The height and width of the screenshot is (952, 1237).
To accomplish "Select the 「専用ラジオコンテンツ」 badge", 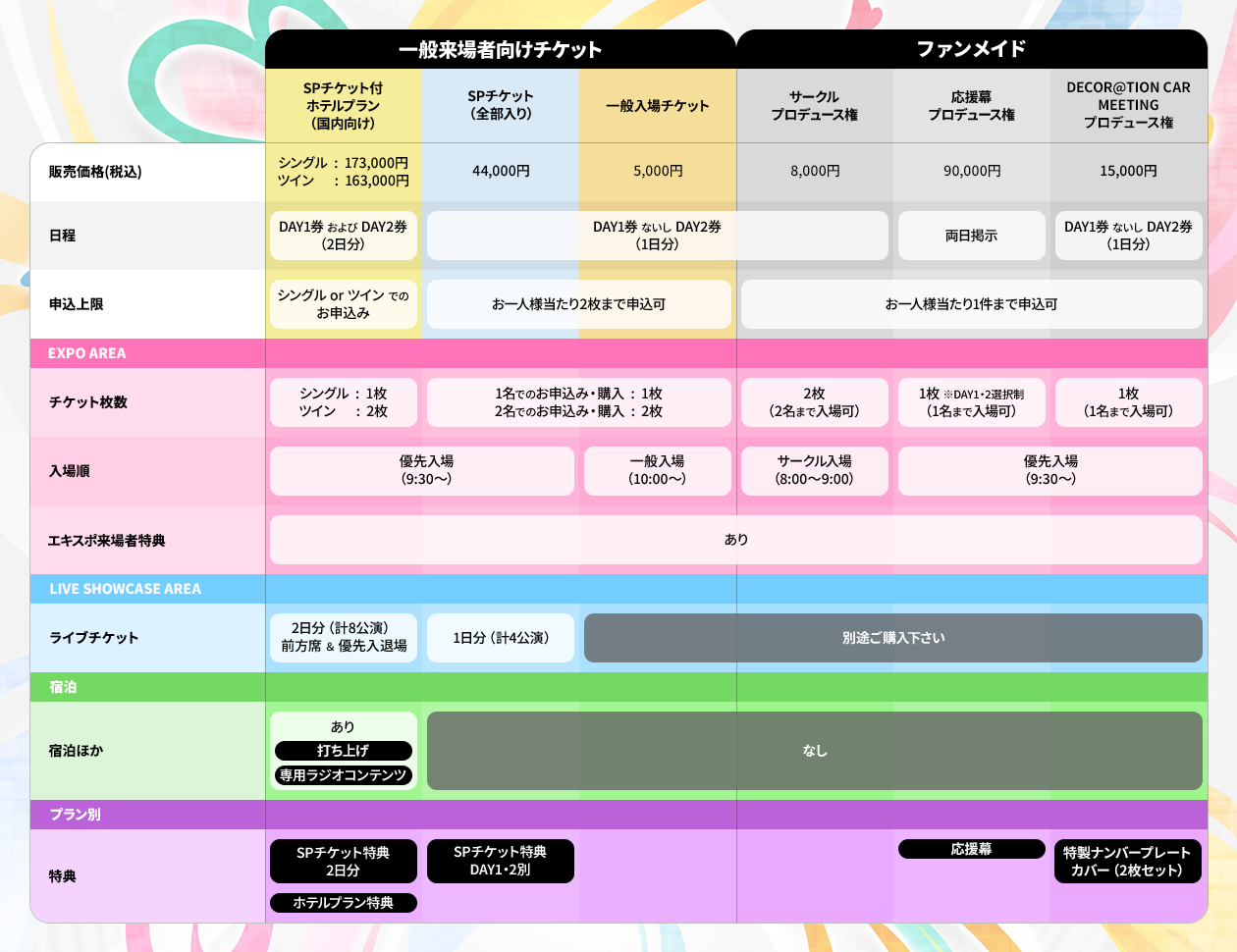I will [x=343, y=774].
